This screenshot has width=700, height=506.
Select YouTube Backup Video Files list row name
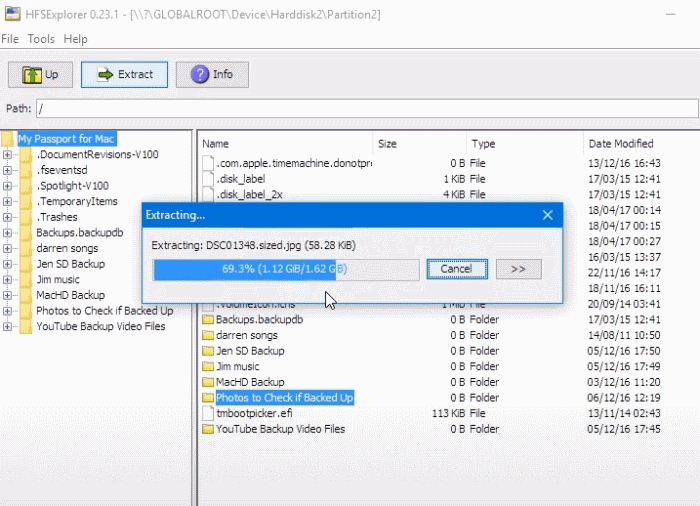tap(280, 429)
